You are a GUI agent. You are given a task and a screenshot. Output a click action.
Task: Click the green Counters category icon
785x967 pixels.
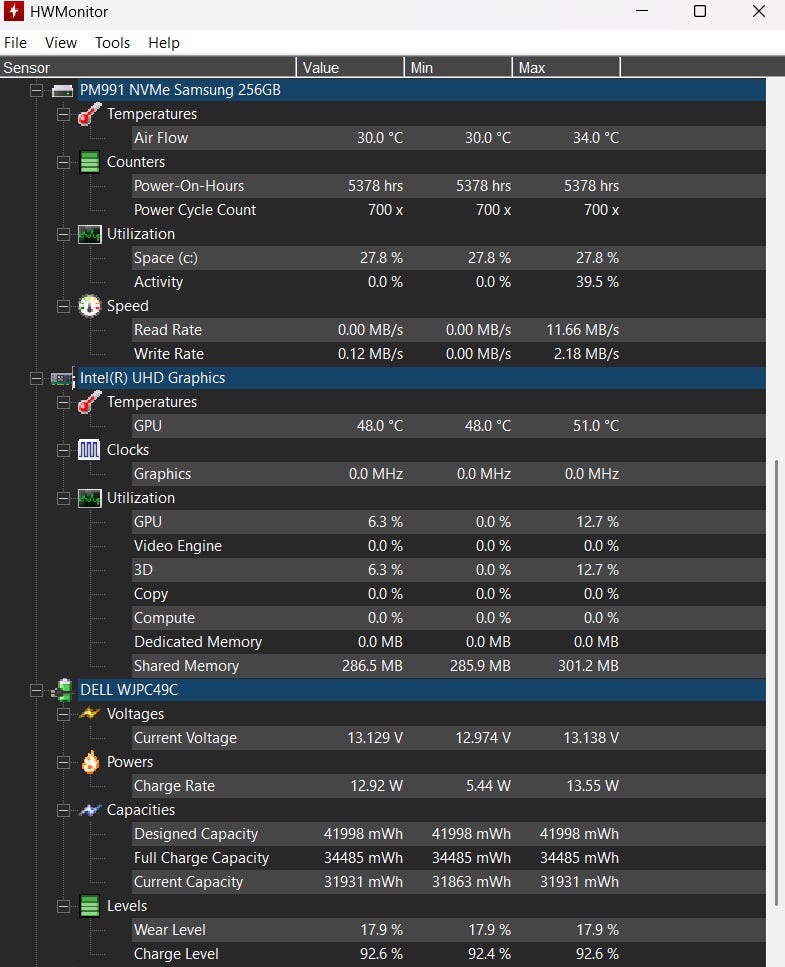click(x=90, y=162)
